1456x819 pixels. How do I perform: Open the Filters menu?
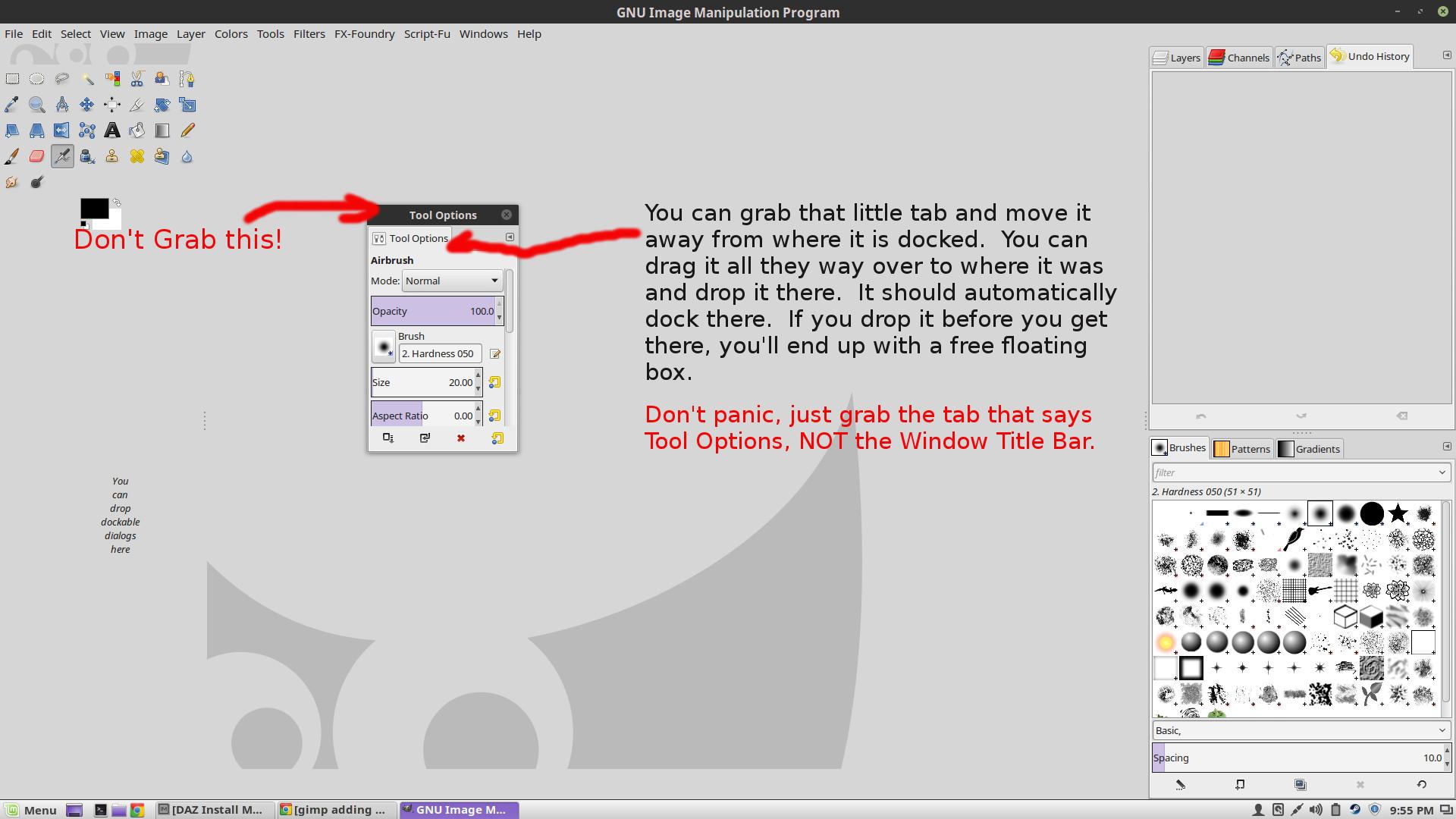[309, 34]
